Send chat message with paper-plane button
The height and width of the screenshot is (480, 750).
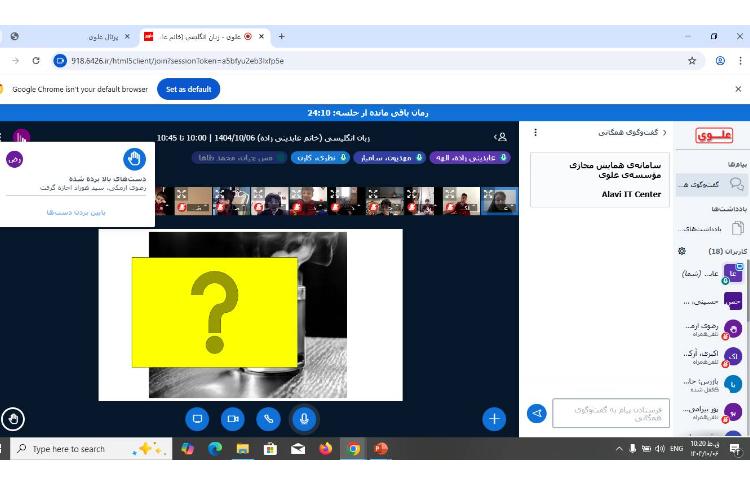(537, 413)
